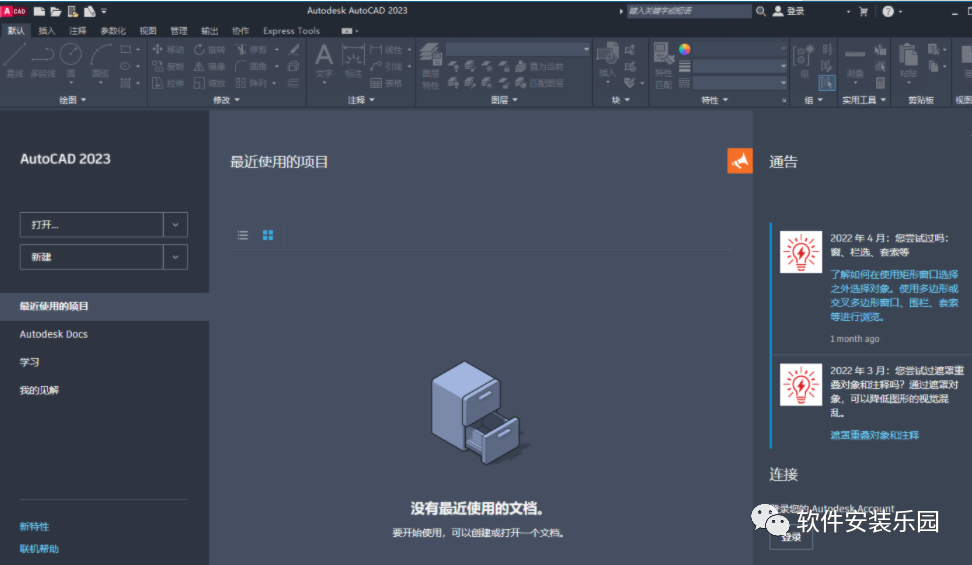Viewport: 972px width, 565px height.
Task: Select the Line (直线) tool
Action: point(14,61)
